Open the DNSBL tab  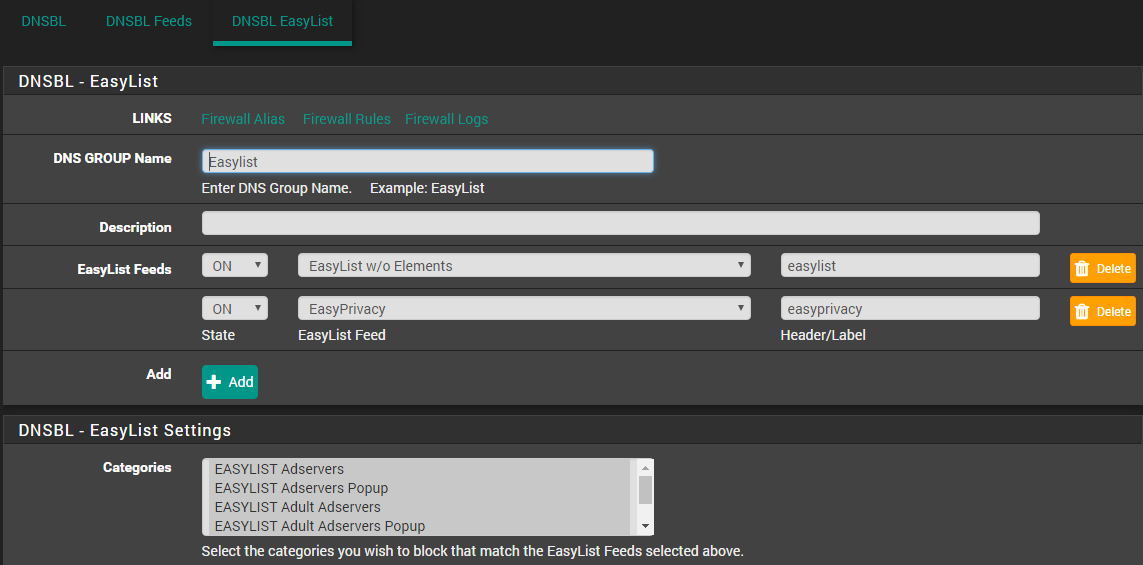44,21
